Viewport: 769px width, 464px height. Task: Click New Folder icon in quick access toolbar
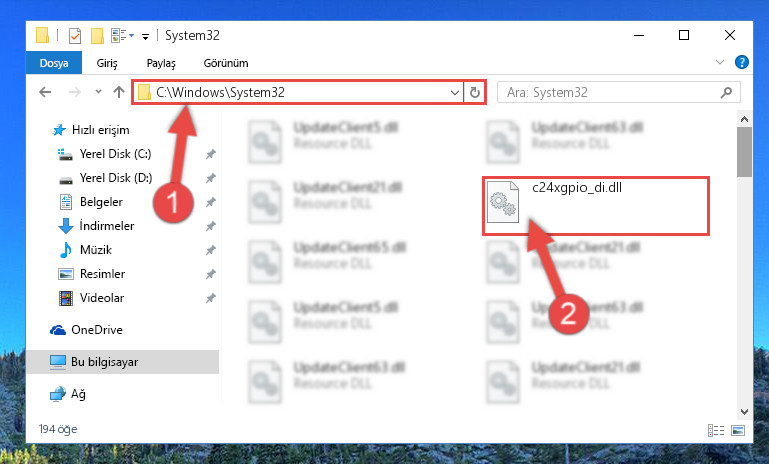click(97, 36)
